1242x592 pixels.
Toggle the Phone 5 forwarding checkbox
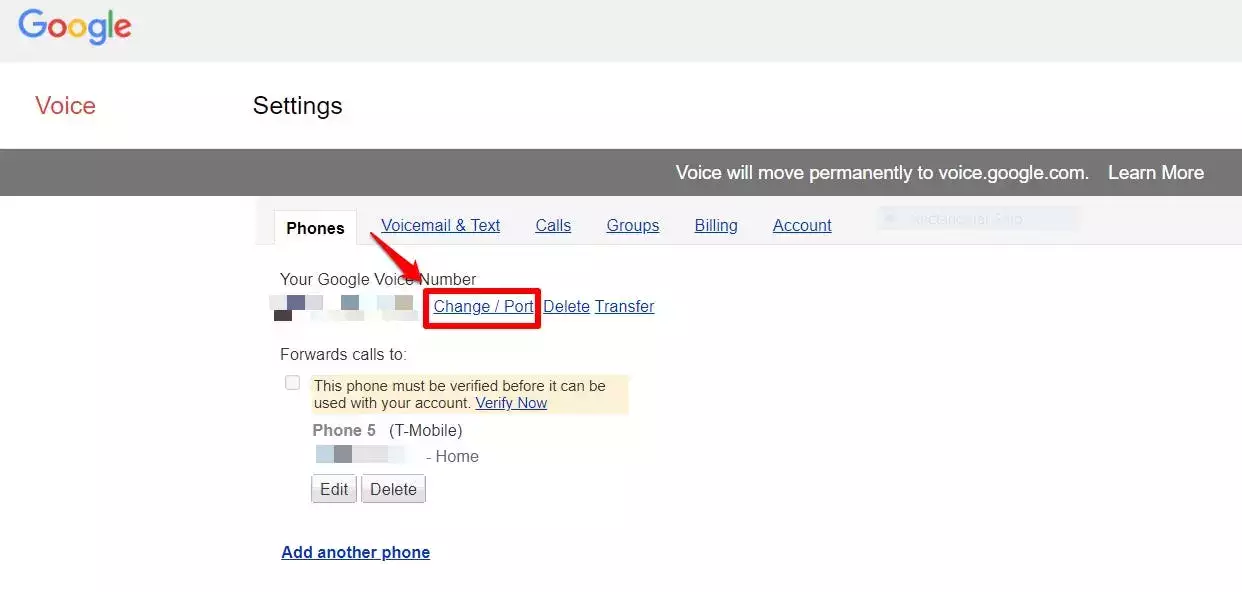click(292, 383)
